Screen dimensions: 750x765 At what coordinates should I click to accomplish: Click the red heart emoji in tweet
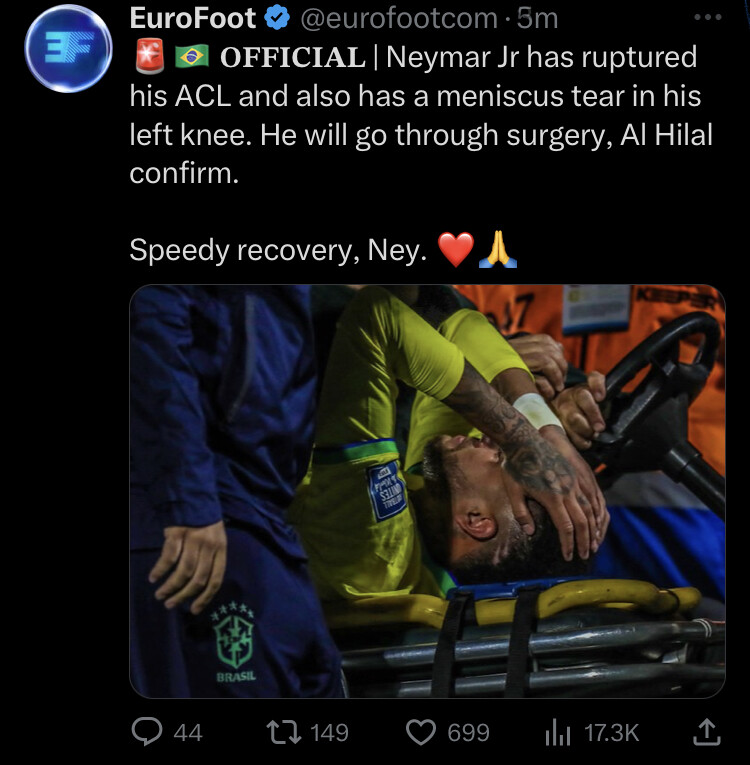point(456,249)
